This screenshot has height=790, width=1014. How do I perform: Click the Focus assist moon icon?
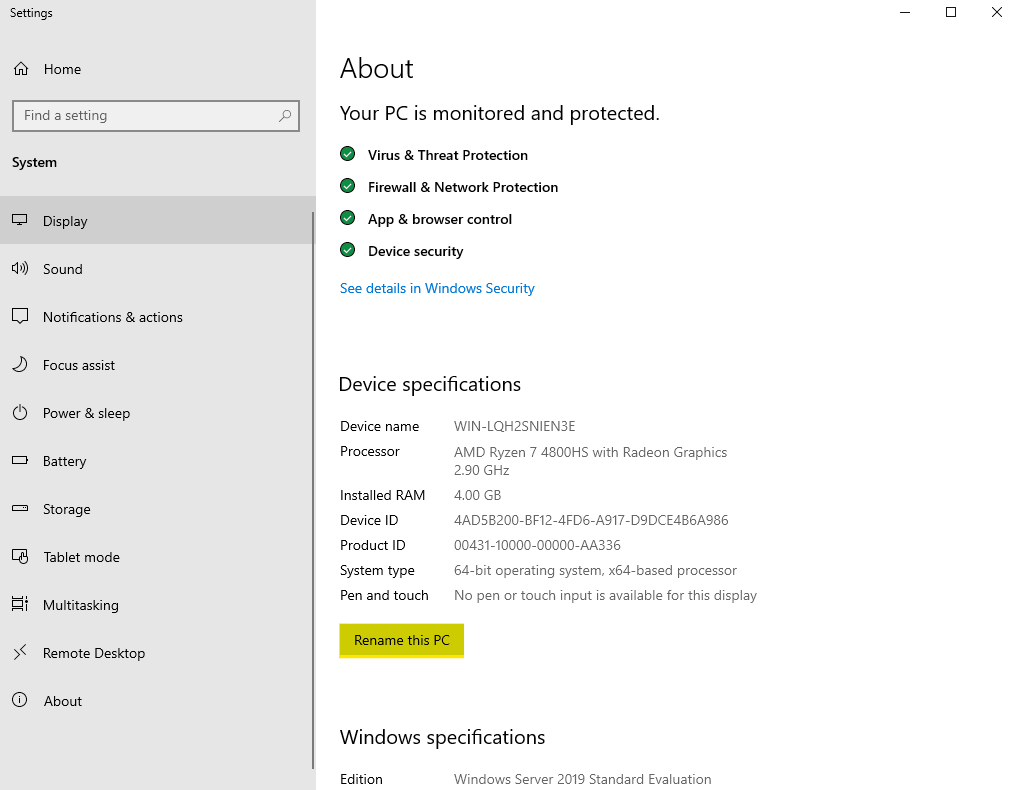(x=20, y=365)
